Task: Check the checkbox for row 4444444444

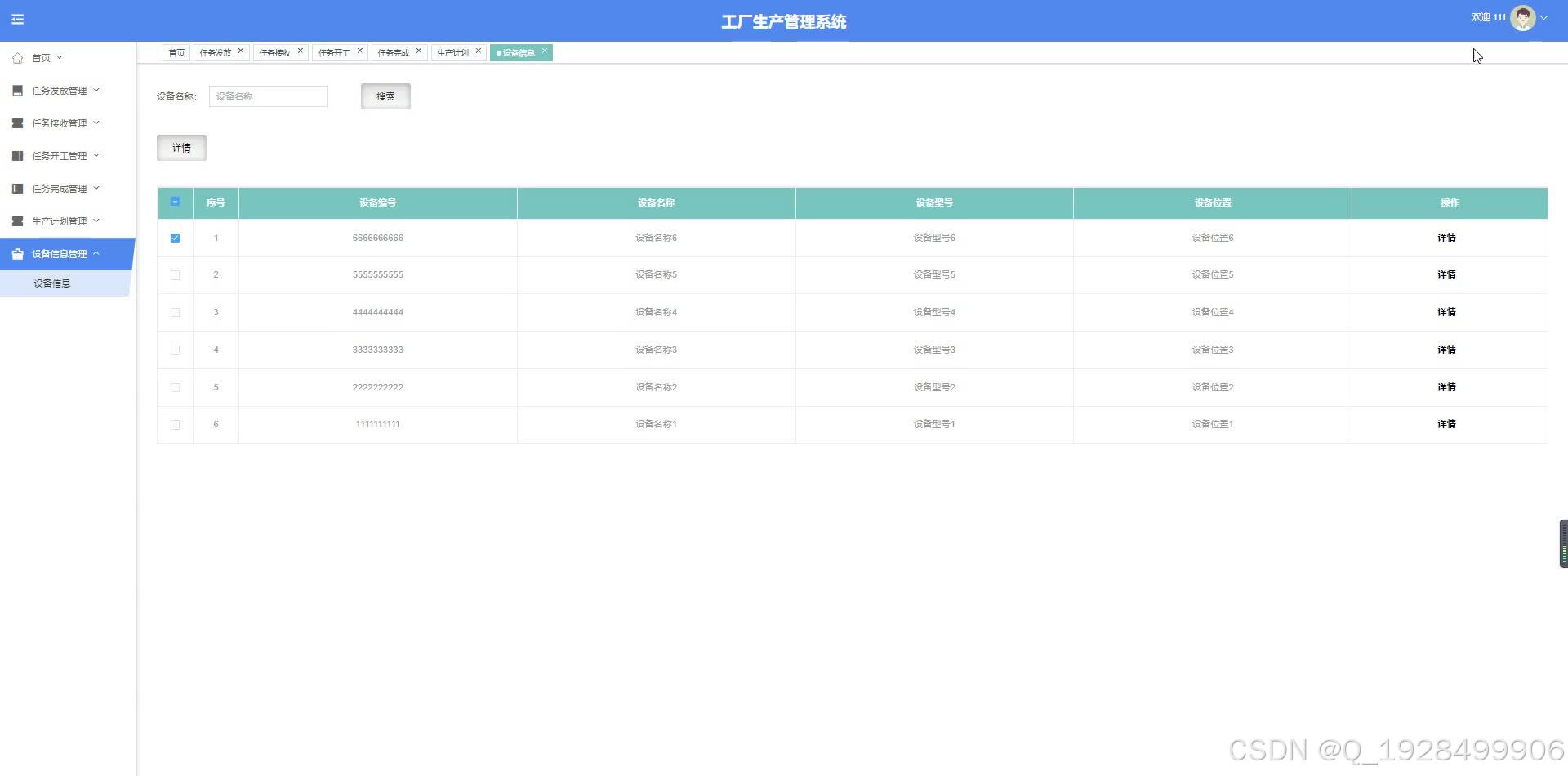Action: 175,312
